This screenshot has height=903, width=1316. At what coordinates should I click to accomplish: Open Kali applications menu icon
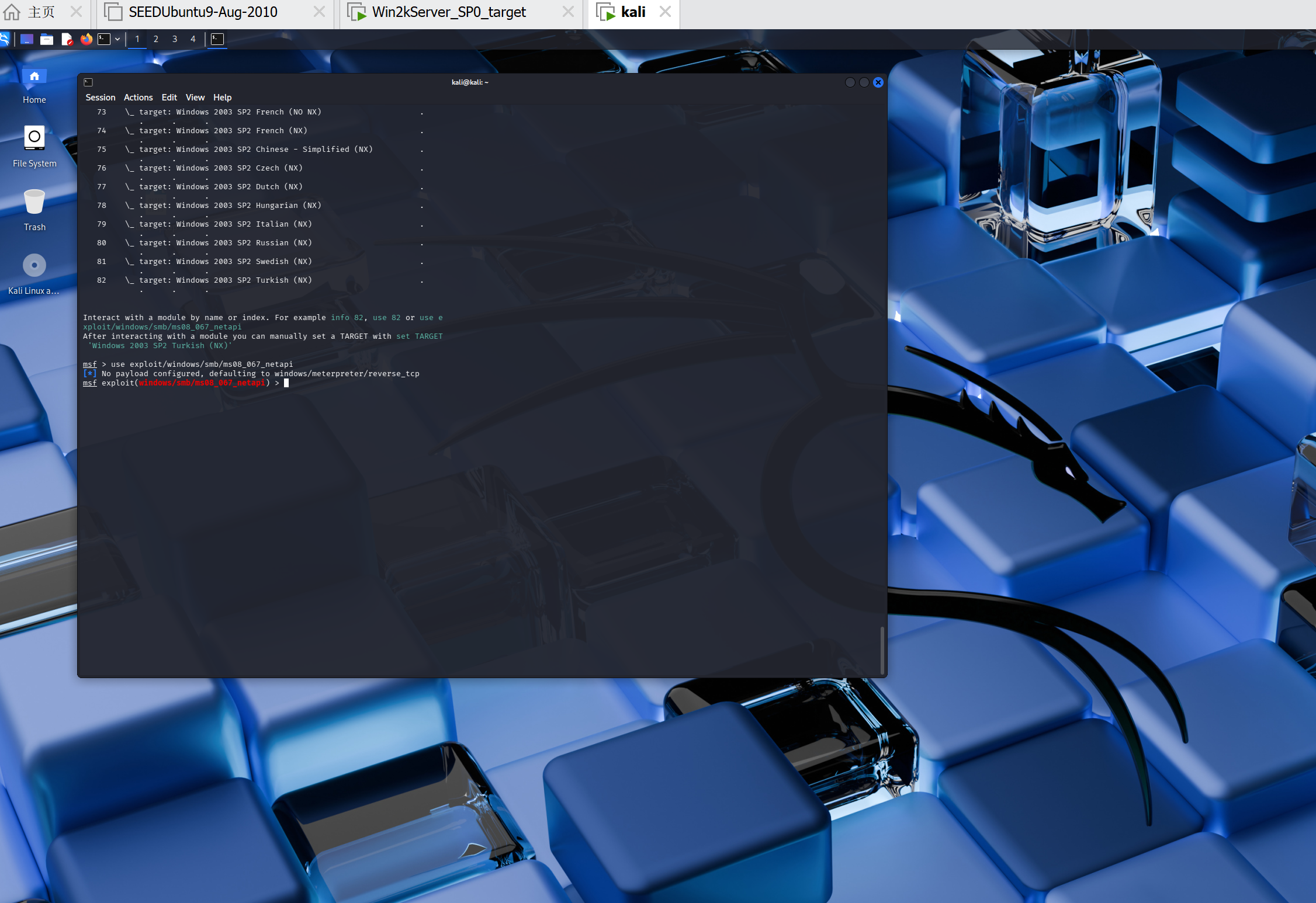(x=5, y=39)
